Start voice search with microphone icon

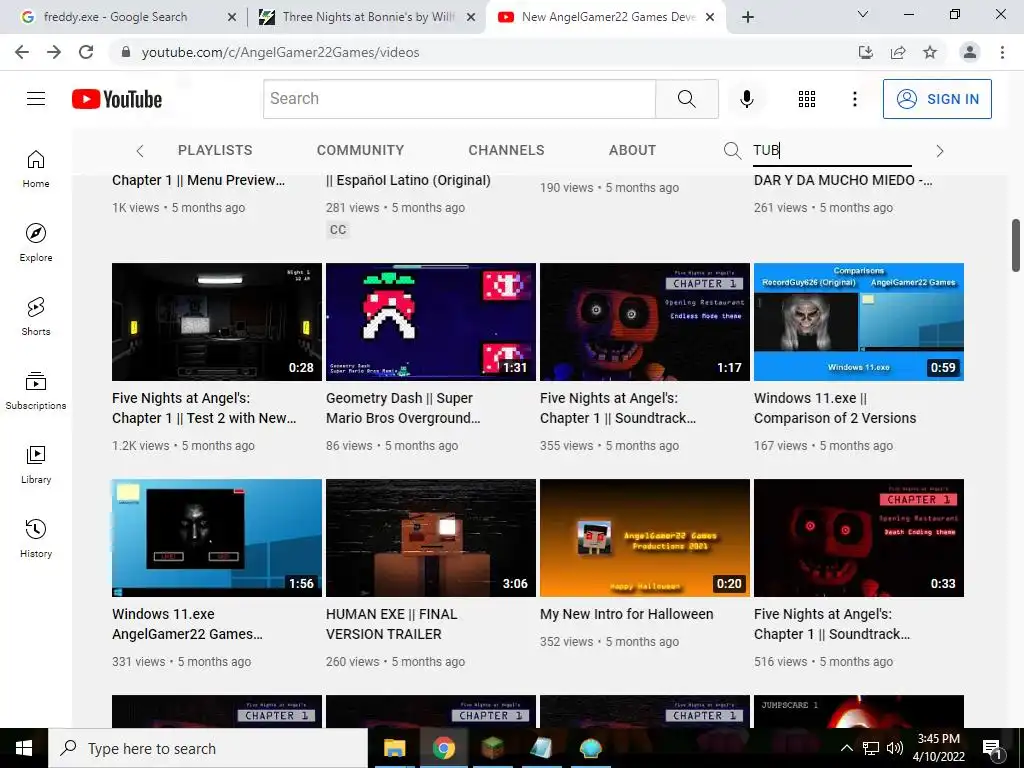pos(746,99)
